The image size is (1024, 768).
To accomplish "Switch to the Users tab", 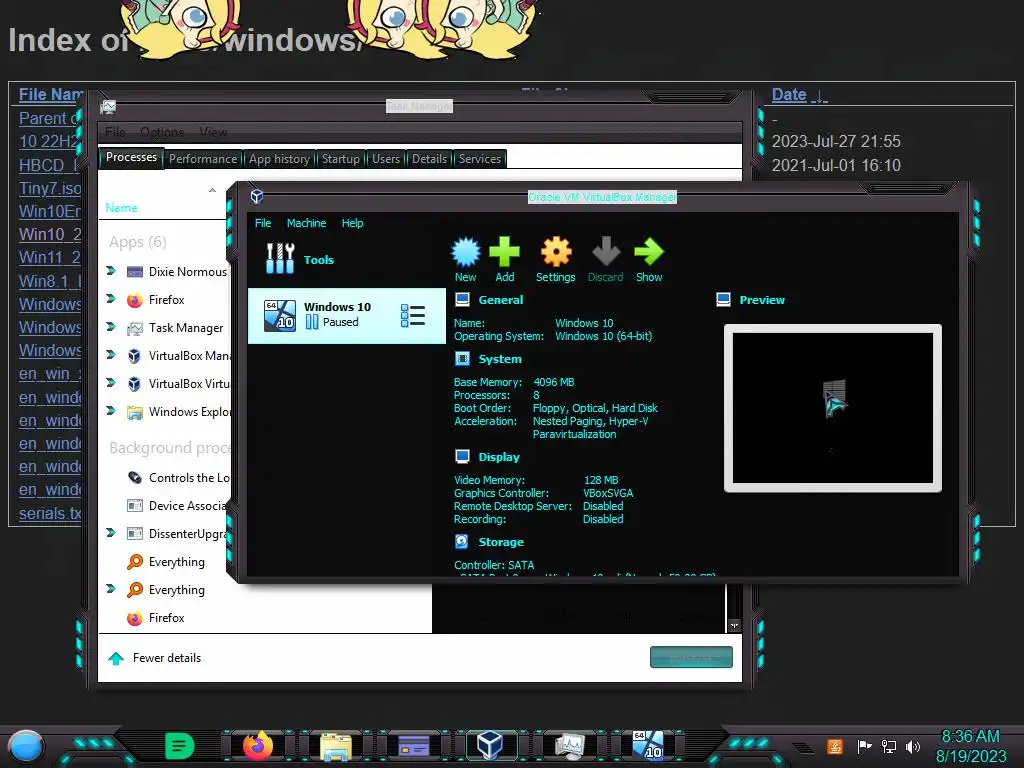I will tap(385, 159).
